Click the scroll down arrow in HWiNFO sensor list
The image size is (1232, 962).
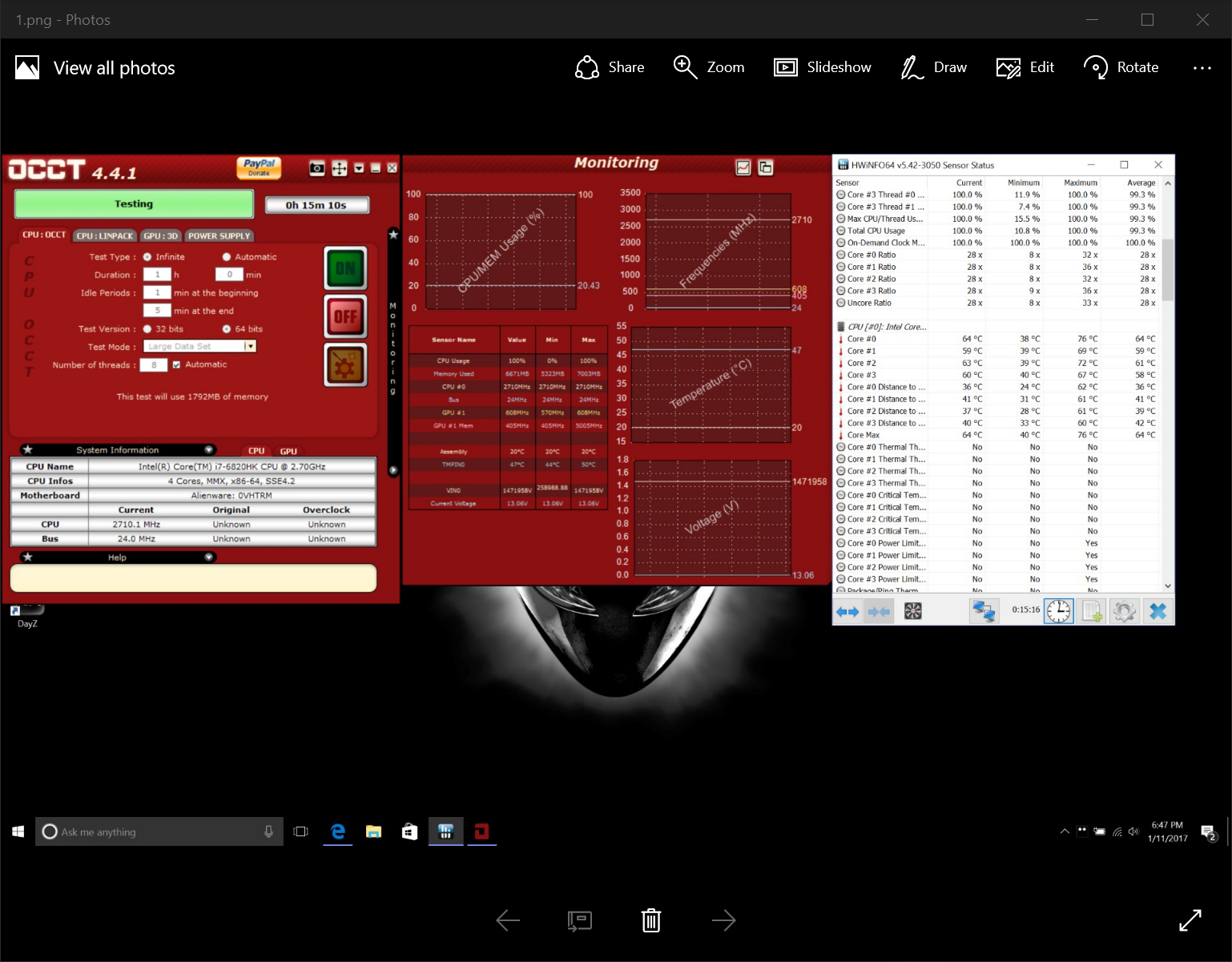(x=1167, y=586)
